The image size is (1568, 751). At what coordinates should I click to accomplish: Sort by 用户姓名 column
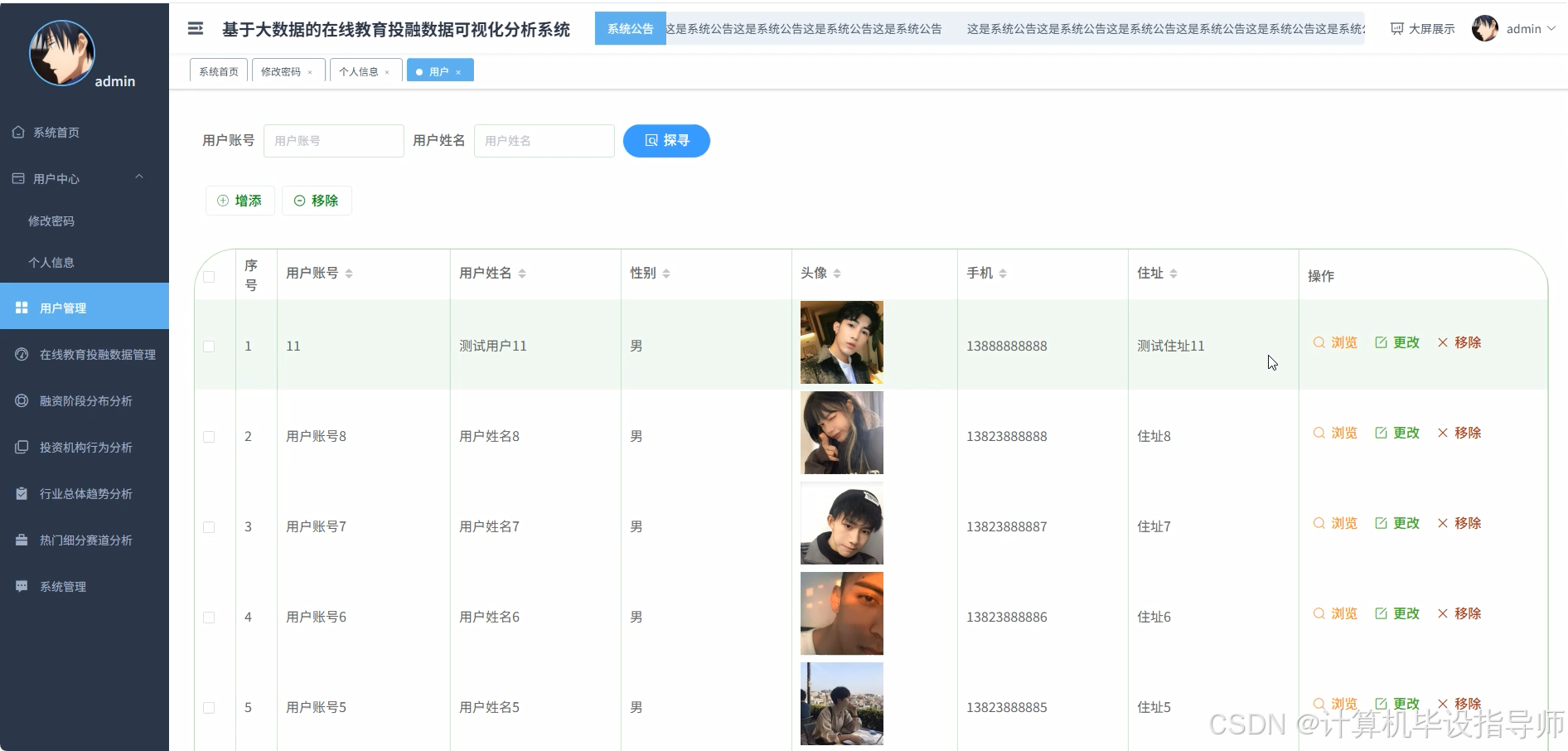[522, 274]
